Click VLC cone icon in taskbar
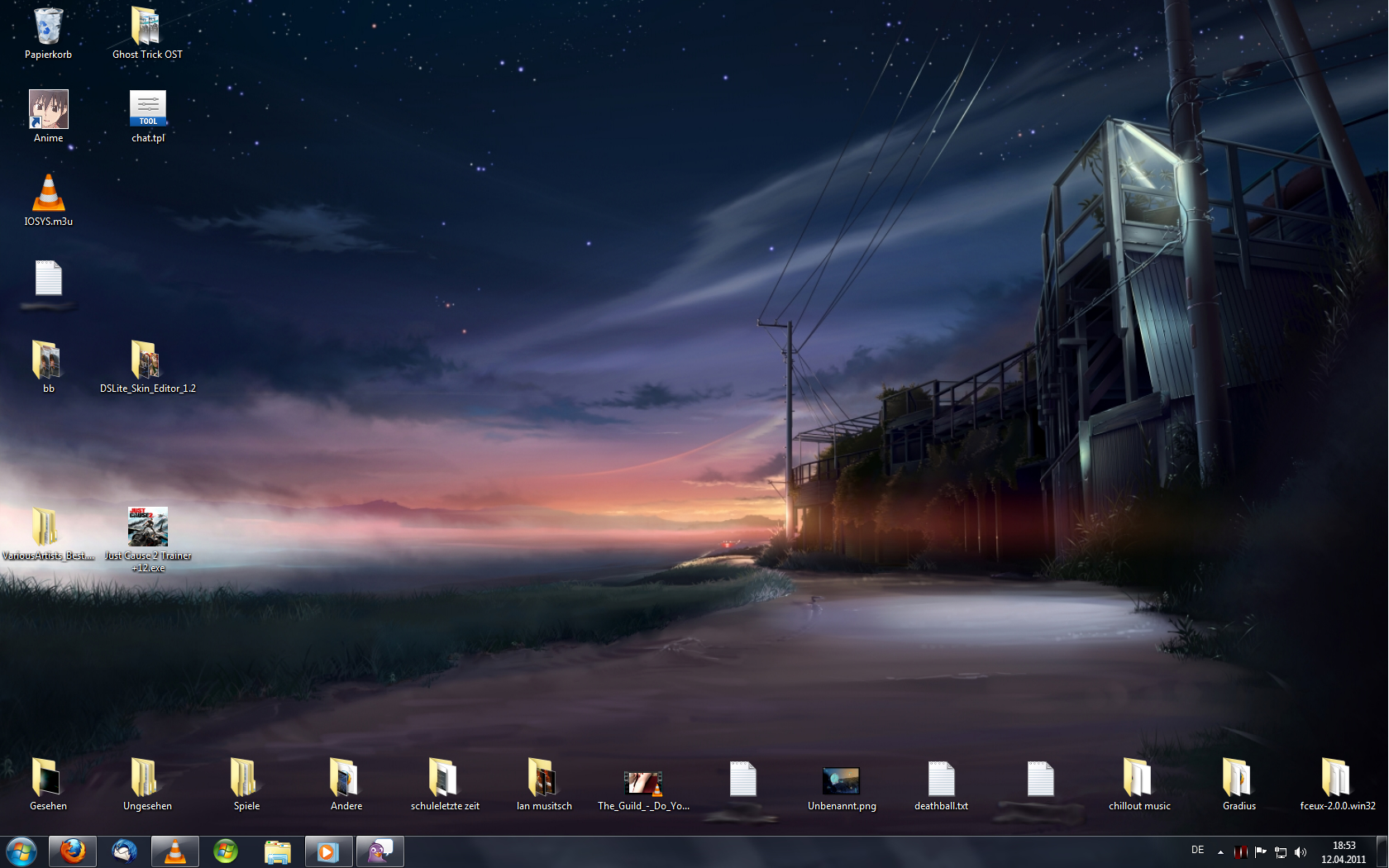The width and height of the screenshot is (1389, 868). click(x=175, y=851)
